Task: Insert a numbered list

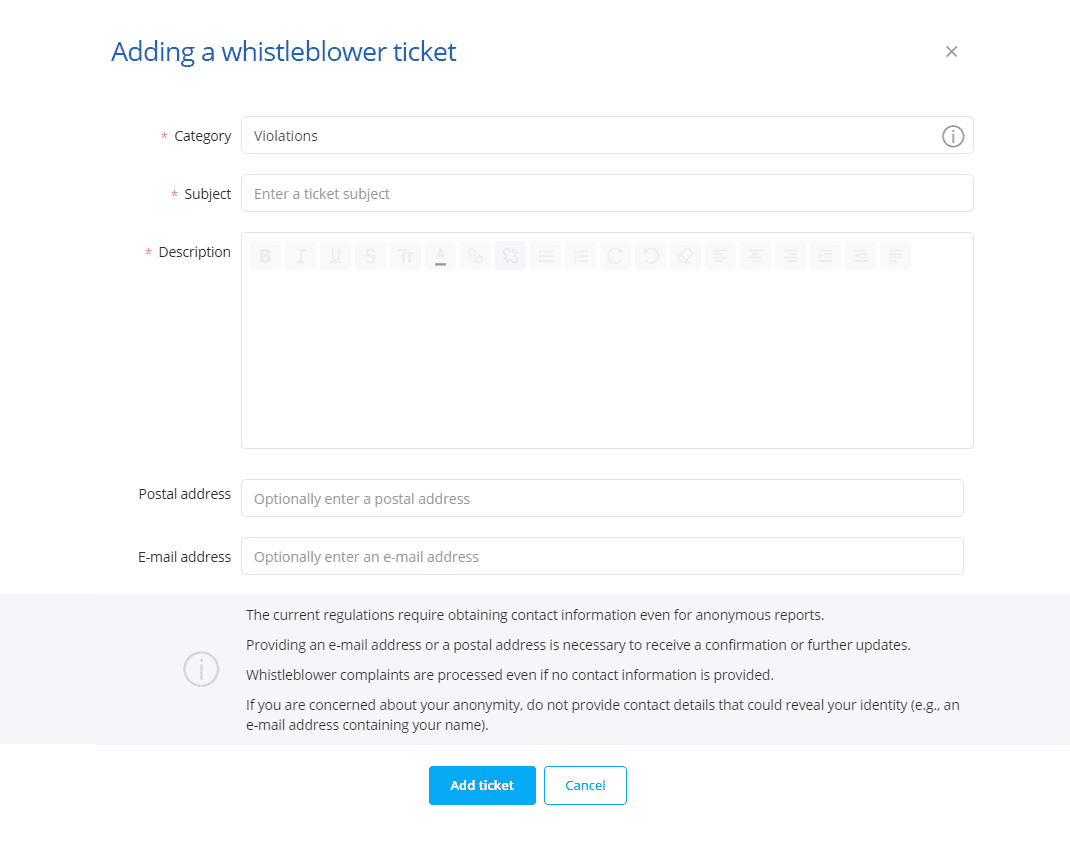Action: 580,256
